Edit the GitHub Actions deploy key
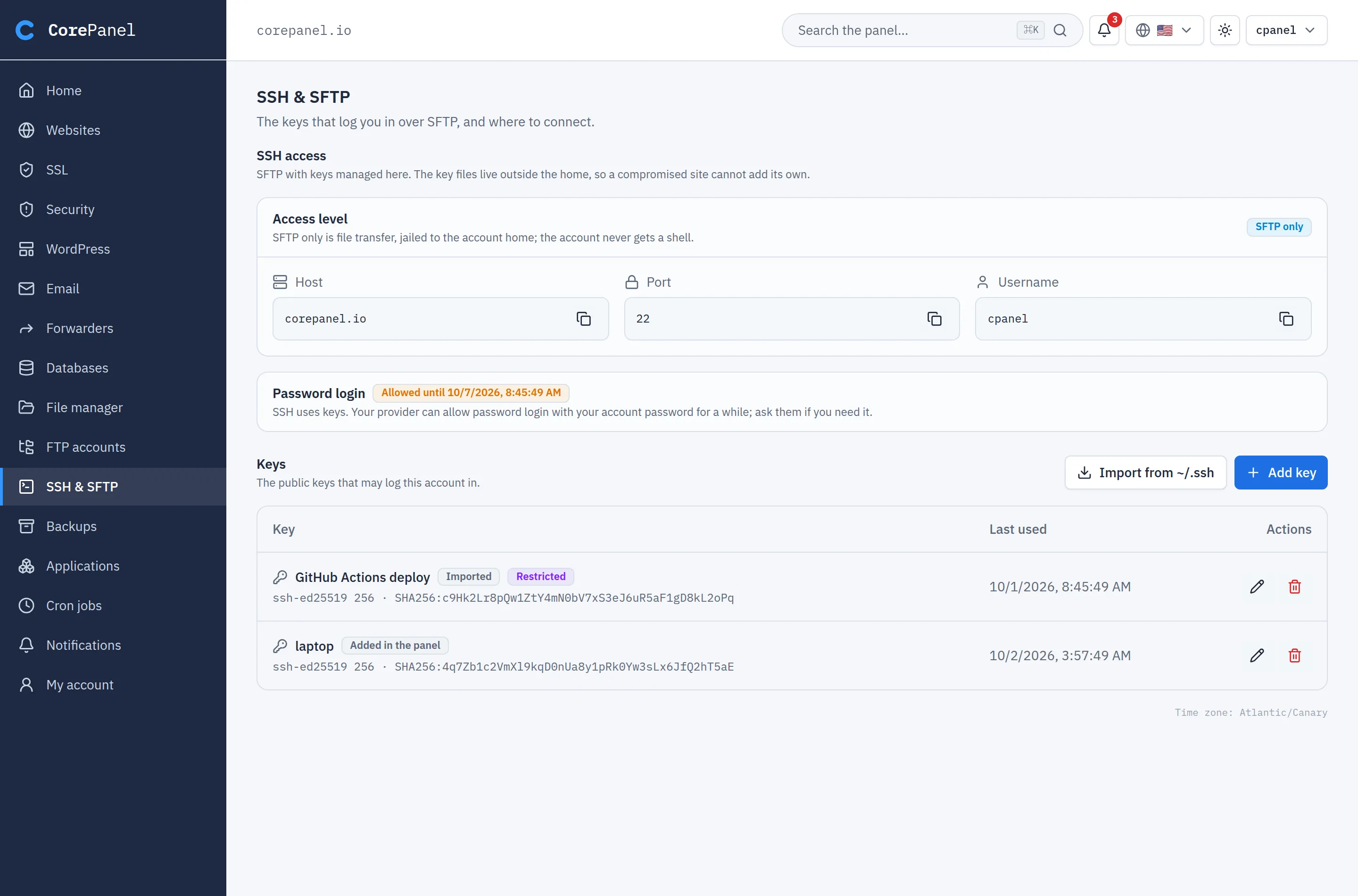1358x896 pixels. click(x=1256, y=587)
